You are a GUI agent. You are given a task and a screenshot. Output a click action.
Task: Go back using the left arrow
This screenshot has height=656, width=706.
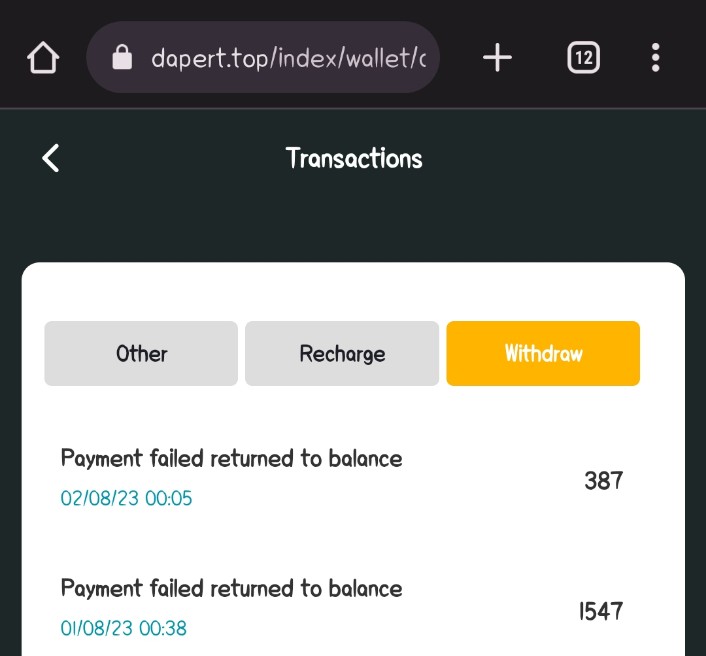click(51, 158)
